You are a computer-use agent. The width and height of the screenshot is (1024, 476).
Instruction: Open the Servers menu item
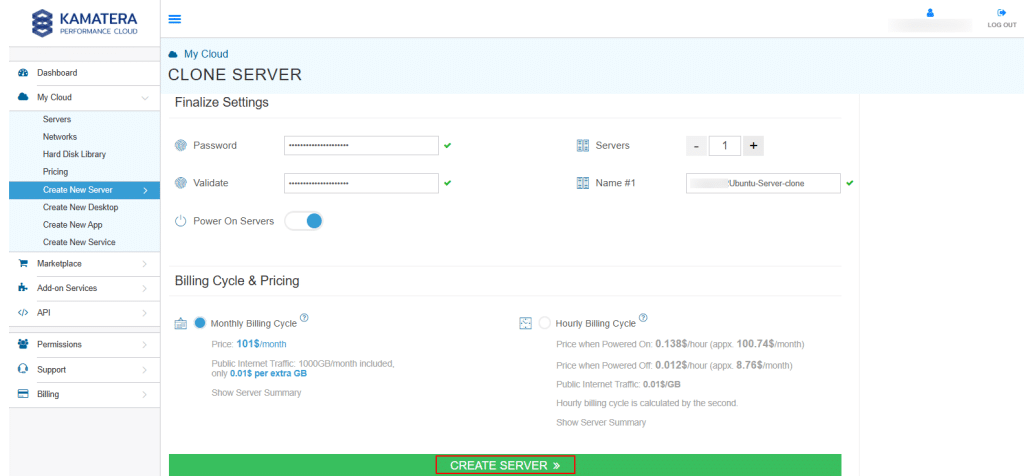(x=57, y=119)
